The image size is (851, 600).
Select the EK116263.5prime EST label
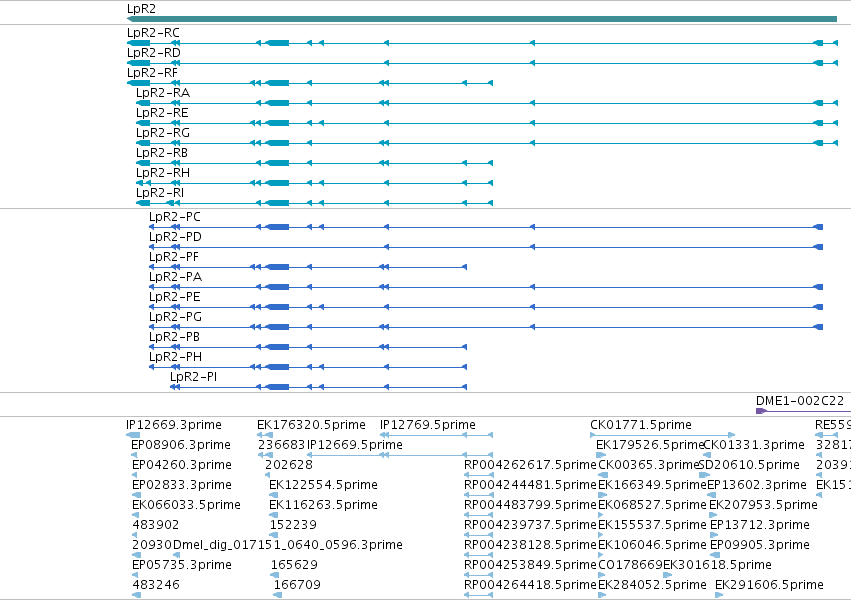coord(323,506)
